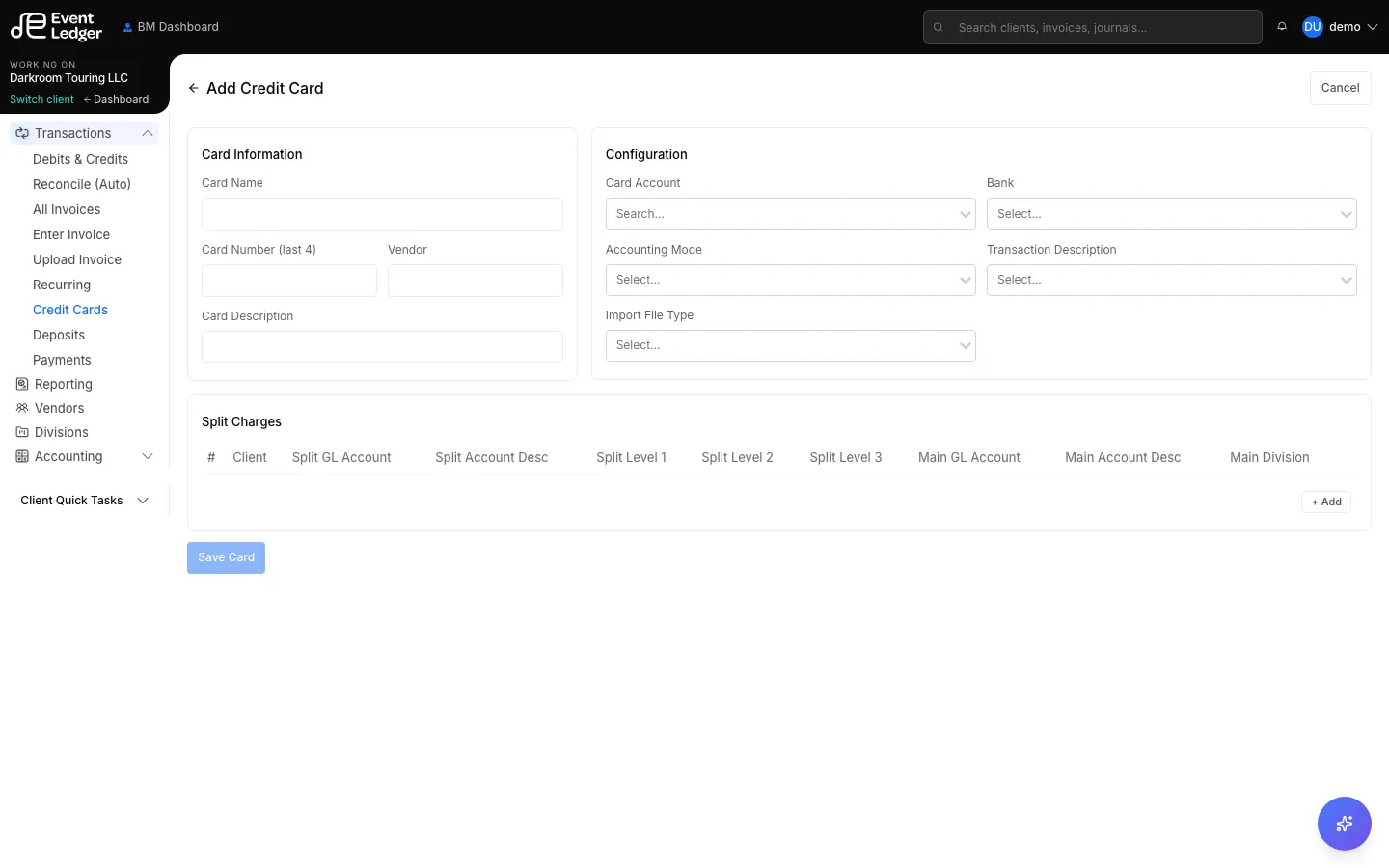
Task: Click the Vendors sidebar icon
Action: pyautogui.click(x=22, y=408)
